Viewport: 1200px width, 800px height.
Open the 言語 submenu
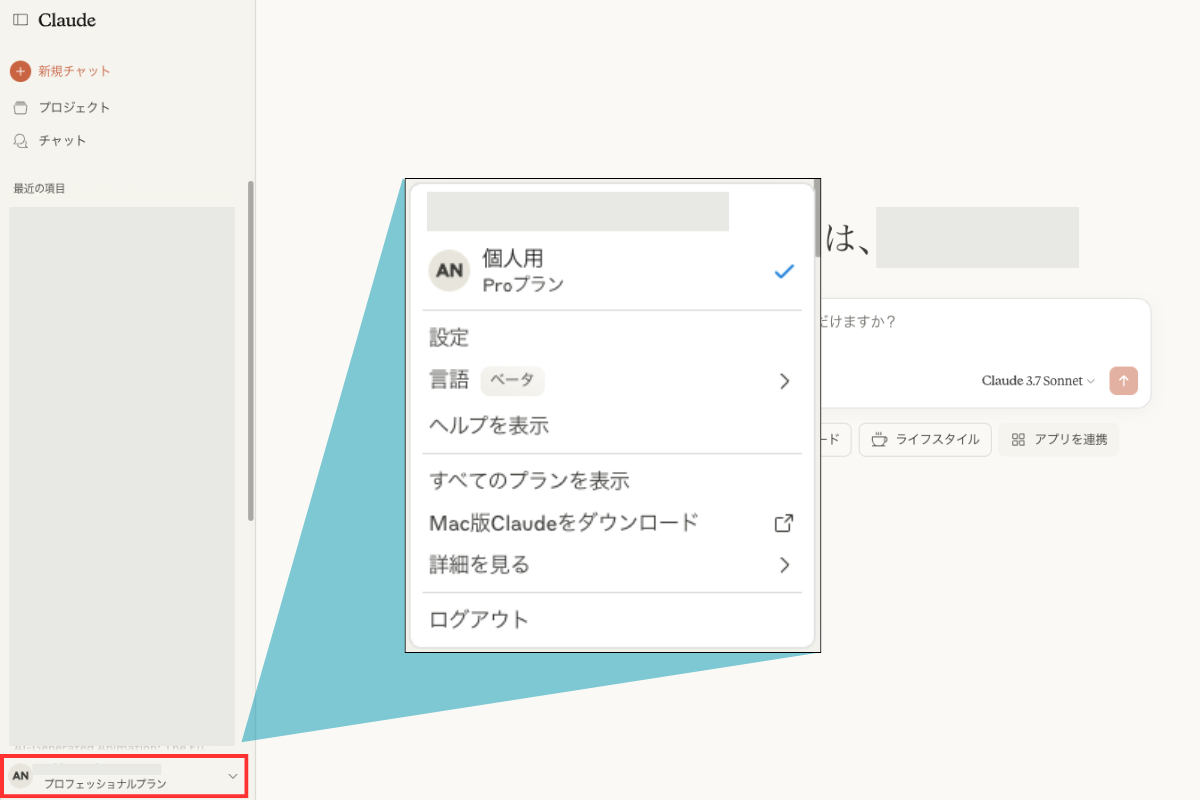pyautogui.click(x=611, y=381)
